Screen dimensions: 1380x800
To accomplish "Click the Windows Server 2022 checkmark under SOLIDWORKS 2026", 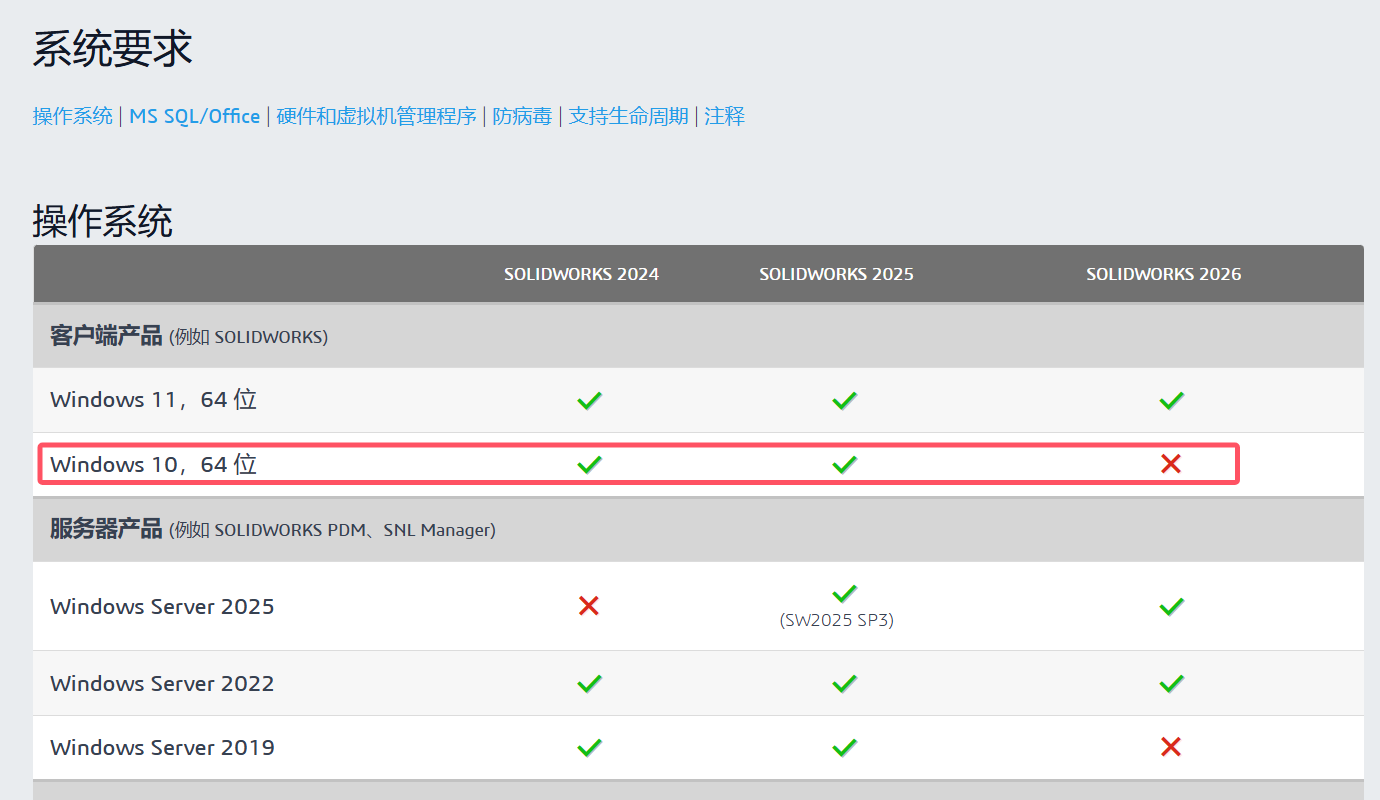I will [x=1171, y=684].
